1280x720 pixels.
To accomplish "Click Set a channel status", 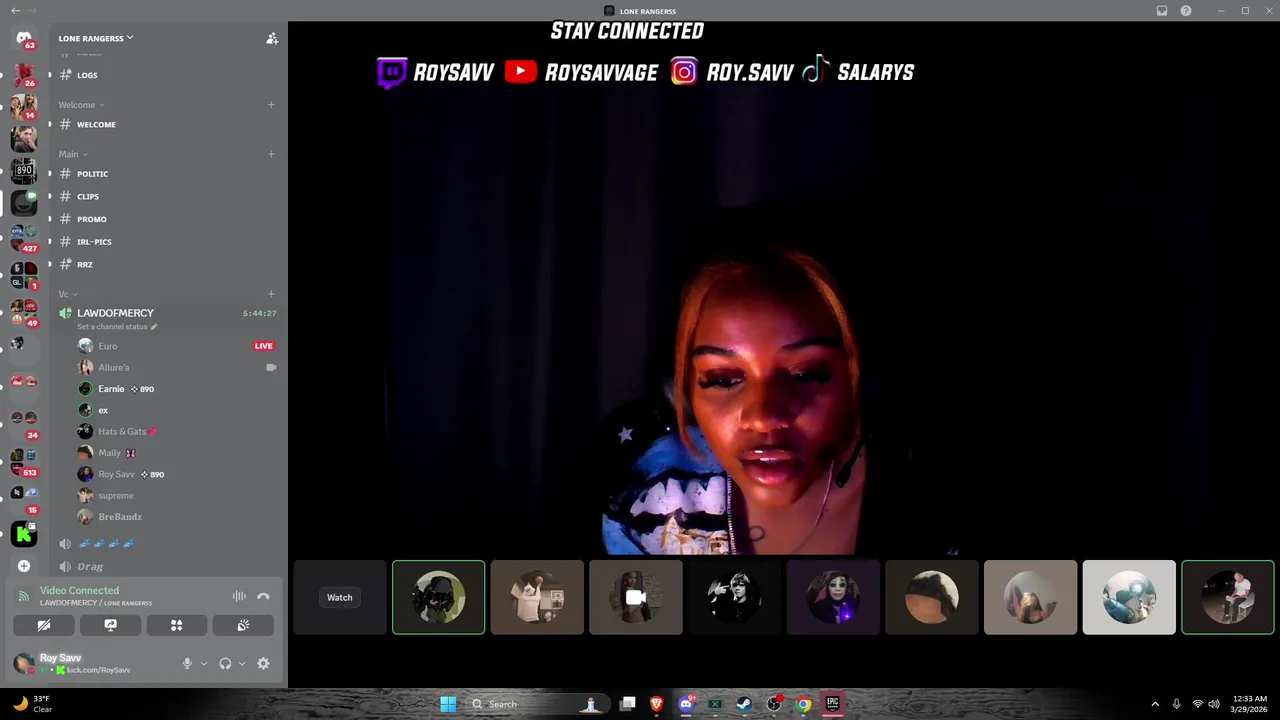I will pyautogui.click(x=112, y=327).
